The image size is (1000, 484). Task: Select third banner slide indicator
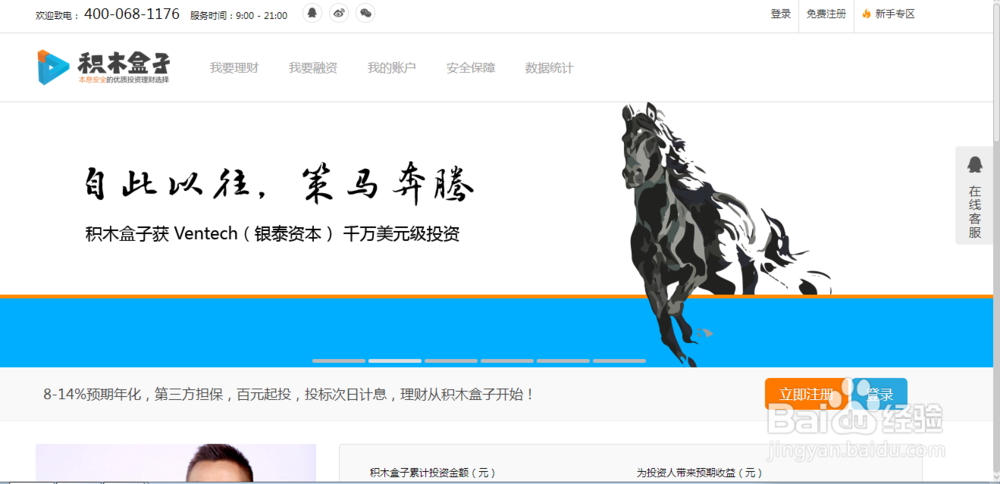[x=451, y=361]
